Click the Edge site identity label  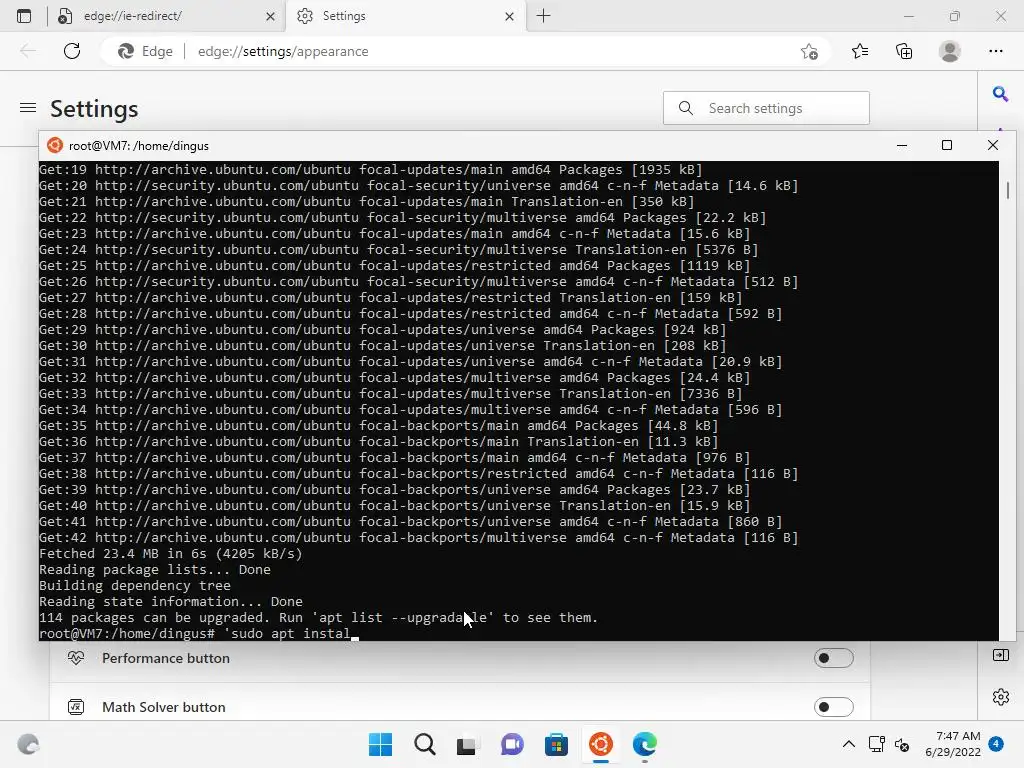click(x=146, y=51)
